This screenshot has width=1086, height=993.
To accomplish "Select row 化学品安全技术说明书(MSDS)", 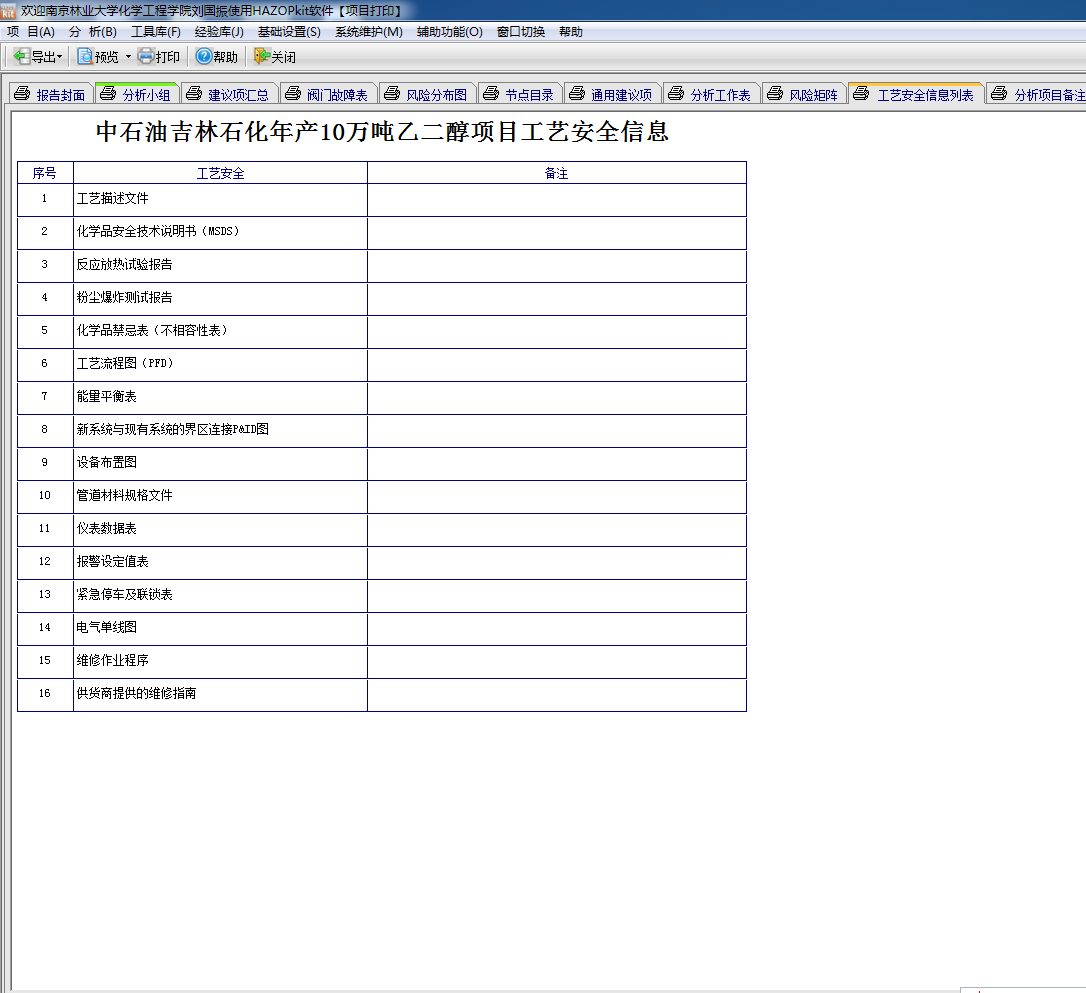I will click(382, 233).
